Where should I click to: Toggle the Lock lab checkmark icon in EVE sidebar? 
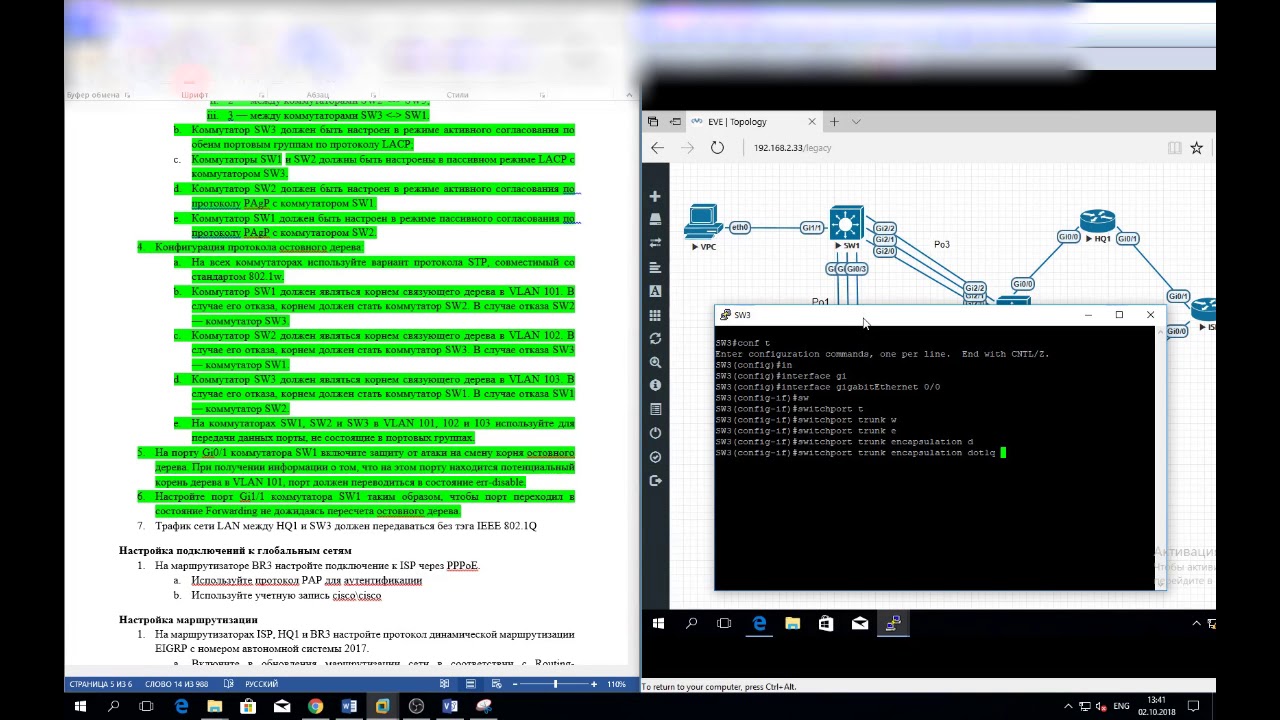[x=655, y=457]
